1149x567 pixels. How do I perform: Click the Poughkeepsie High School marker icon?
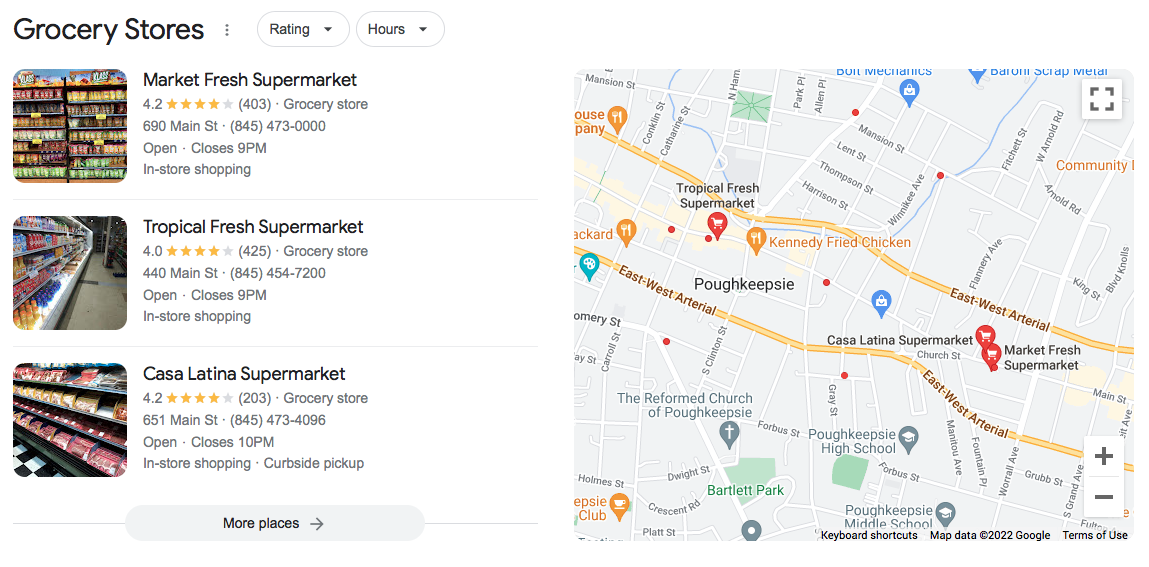click(909, 437)
